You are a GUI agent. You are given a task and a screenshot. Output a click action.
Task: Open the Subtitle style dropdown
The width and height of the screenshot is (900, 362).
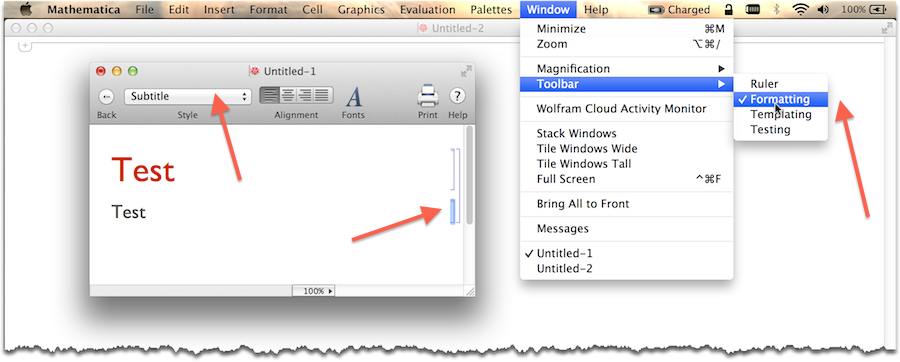click(x=188, y=96)
